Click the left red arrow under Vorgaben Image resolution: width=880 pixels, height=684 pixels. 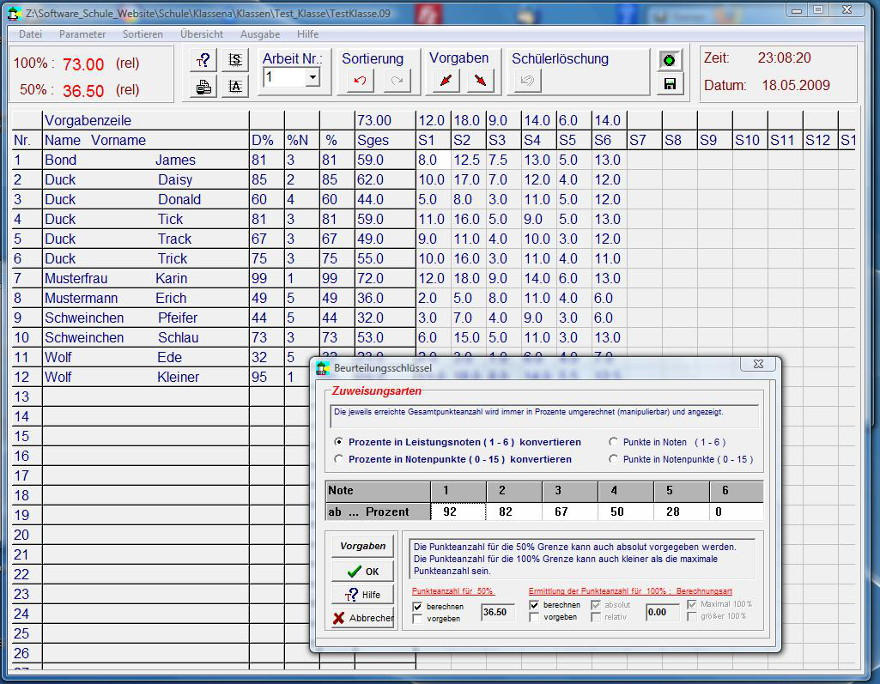tap(446, 80)
